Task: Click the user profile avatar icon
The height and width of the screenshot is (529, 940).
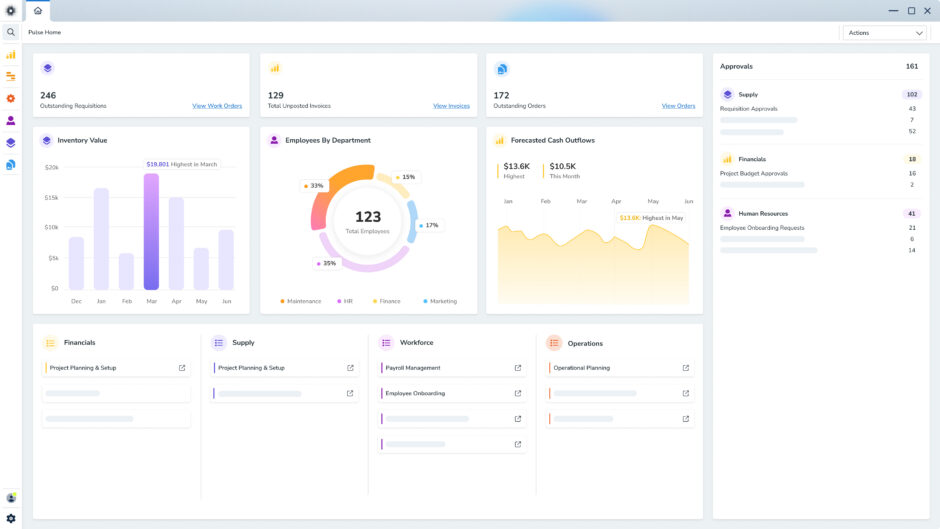Action: tap(11, 497)
